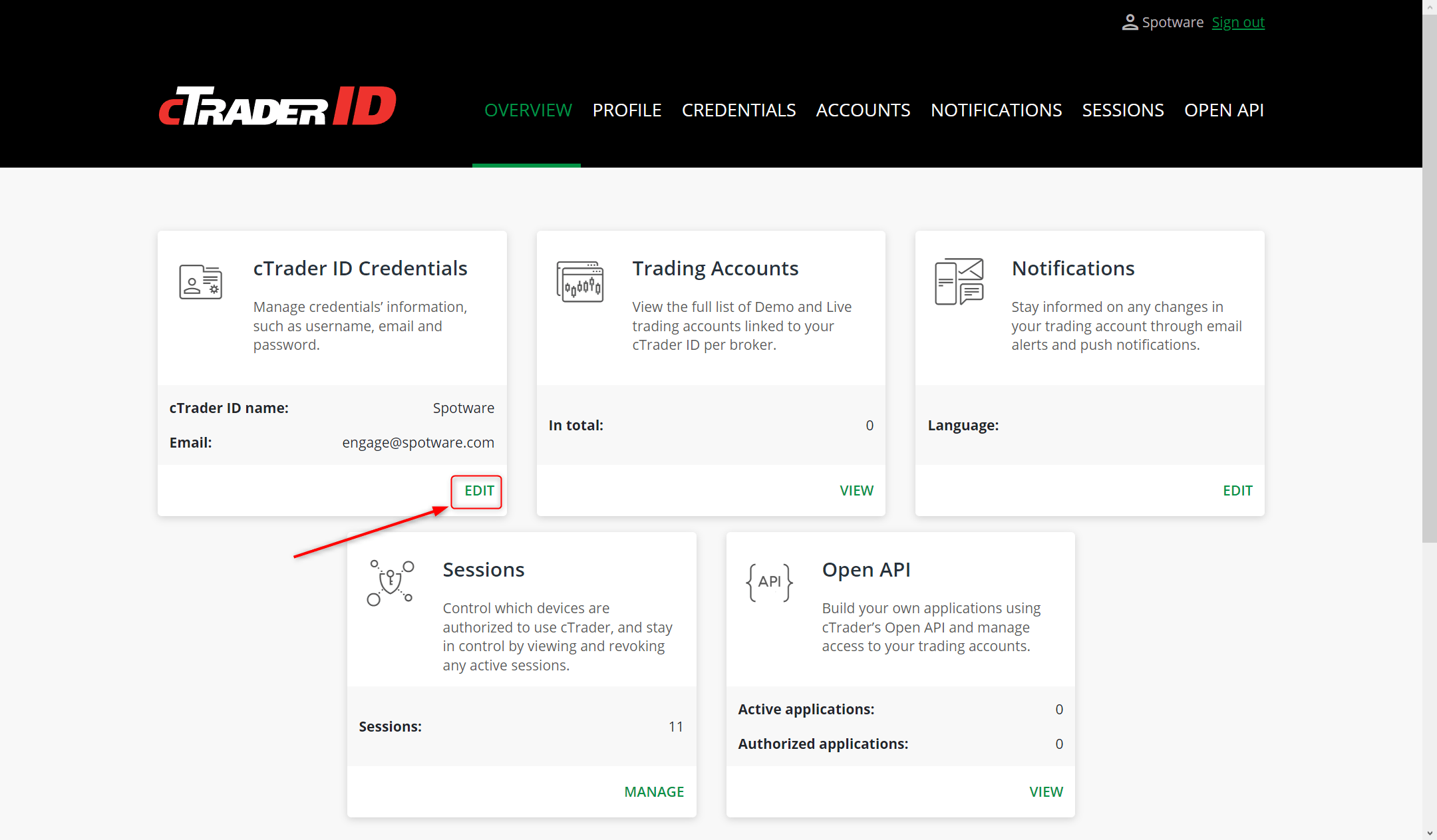Click the Notifications card heading
Screen dimensions: 1437x840
pyautogui.click(x=1073, y=269)
